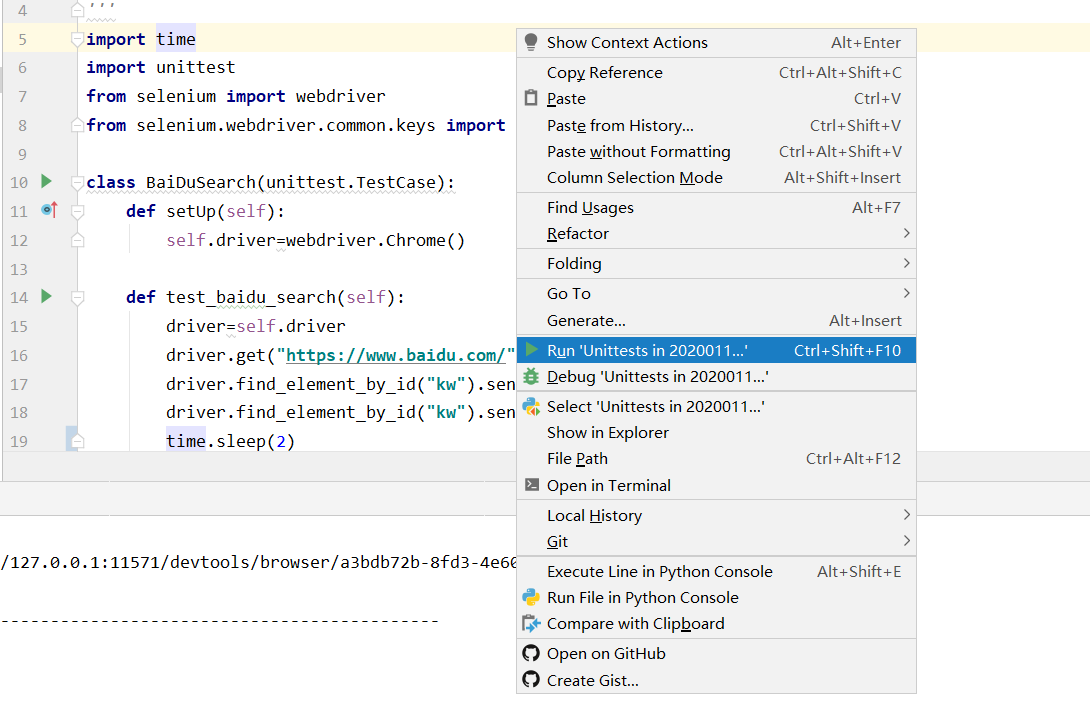Select Show in Explorer
This screenshot has width=1090, height=721.
[x=716, y=432]
